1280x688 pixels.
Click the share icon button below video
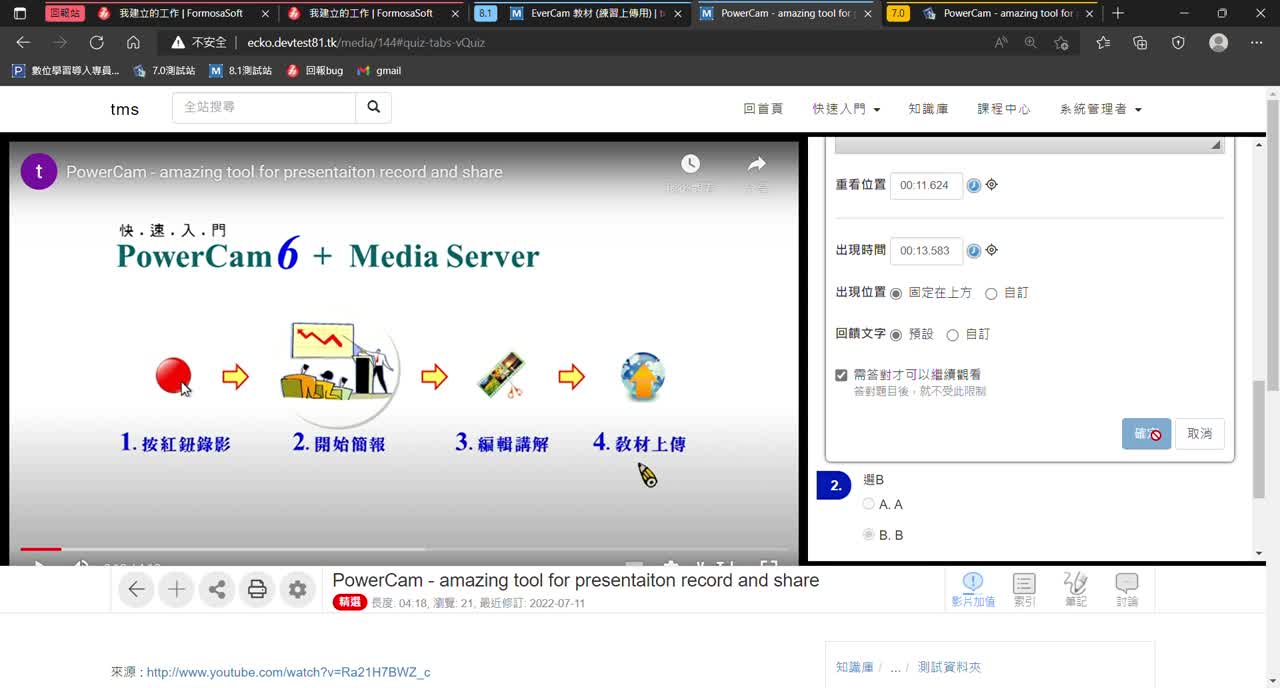[x=217, y=590]
